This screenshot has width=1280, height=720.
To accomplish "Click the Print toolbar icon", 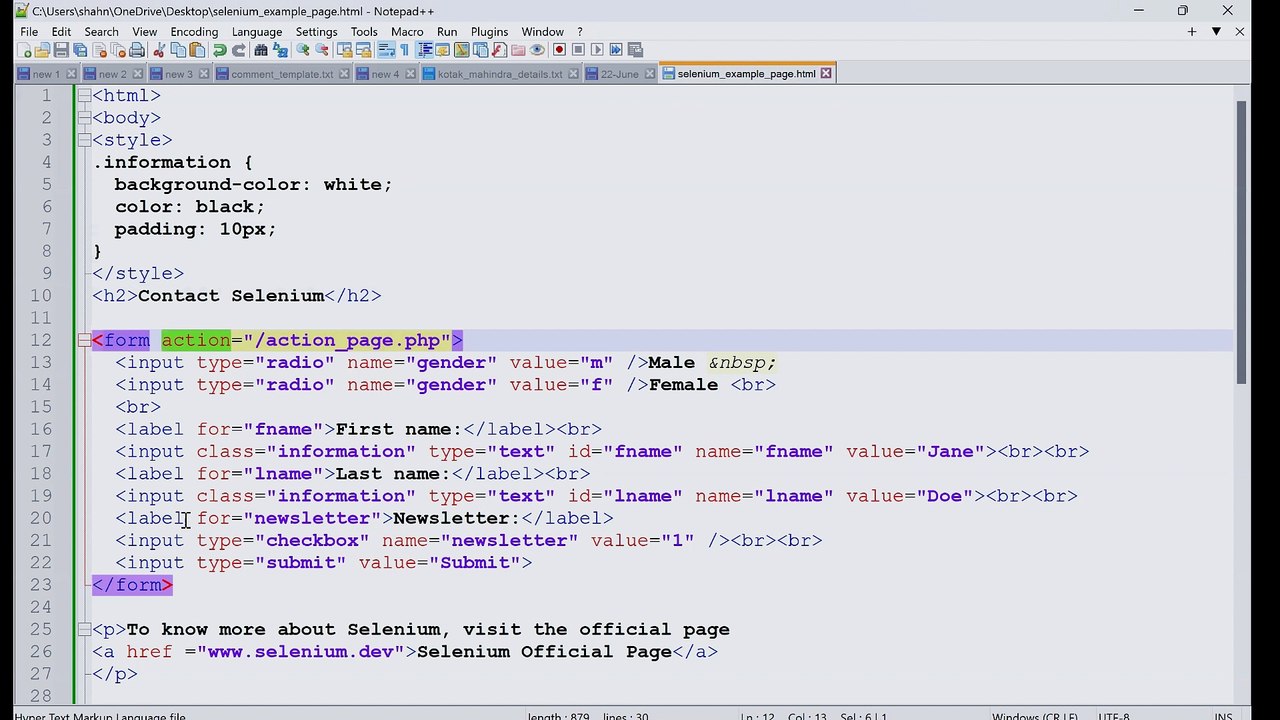I will click(x=137, y=50).
